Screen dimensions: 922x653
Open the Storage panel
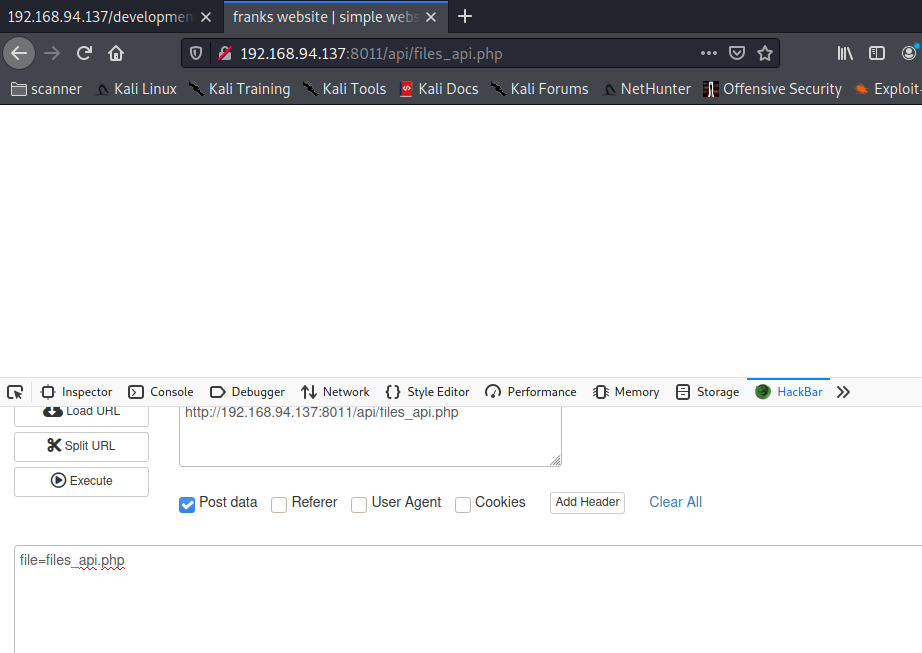(707, 392)
